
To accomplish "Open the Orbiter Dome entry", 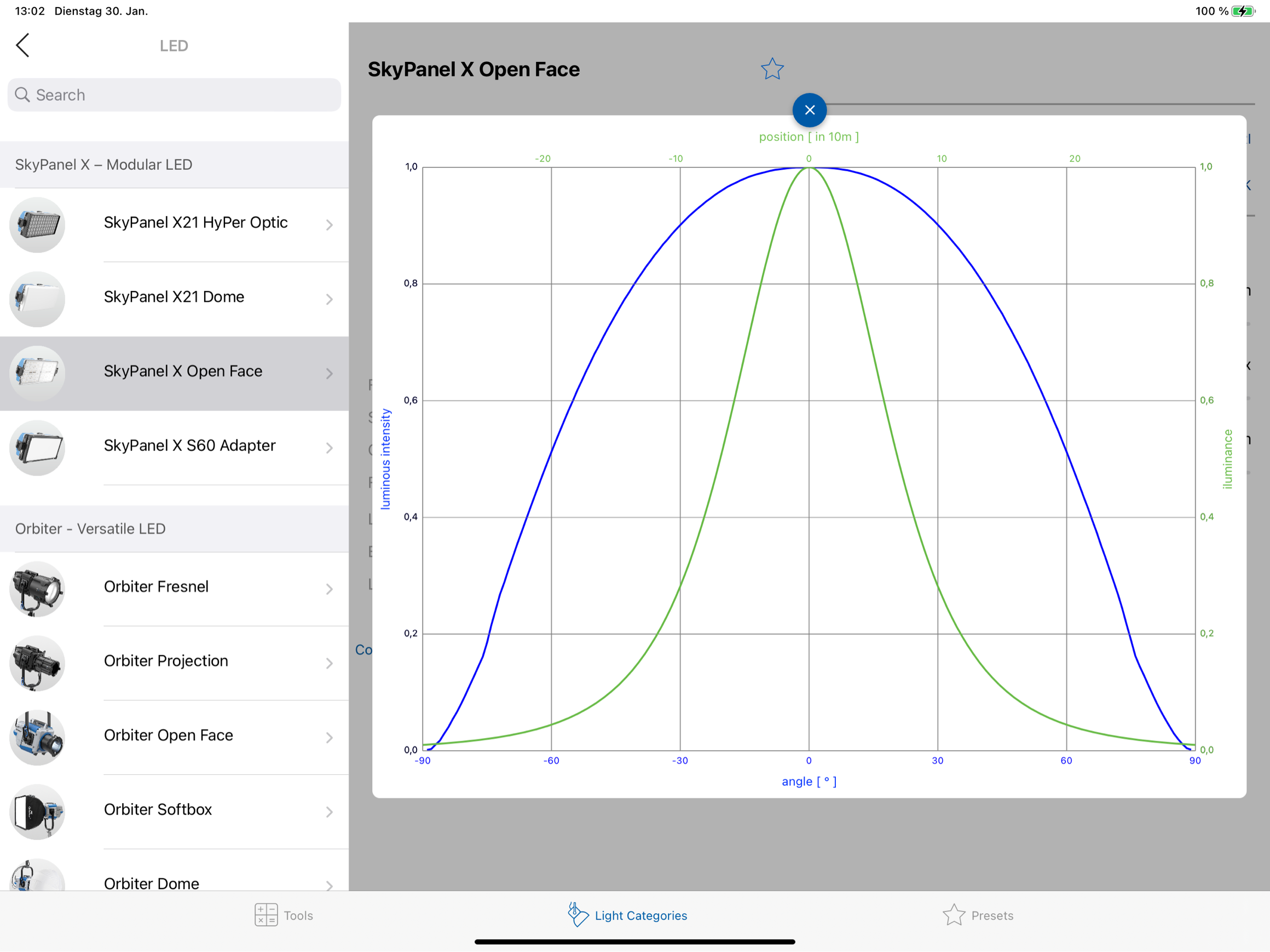I will [152, 883].
